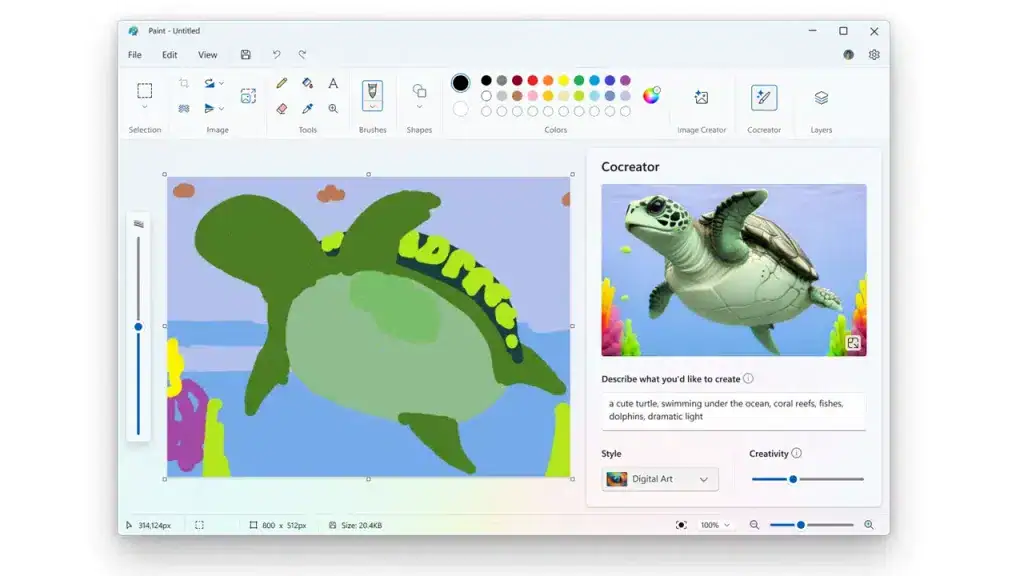Pick the Fill with color tool
Screen dimensions: 1024x576
click(x=308, y=83)
